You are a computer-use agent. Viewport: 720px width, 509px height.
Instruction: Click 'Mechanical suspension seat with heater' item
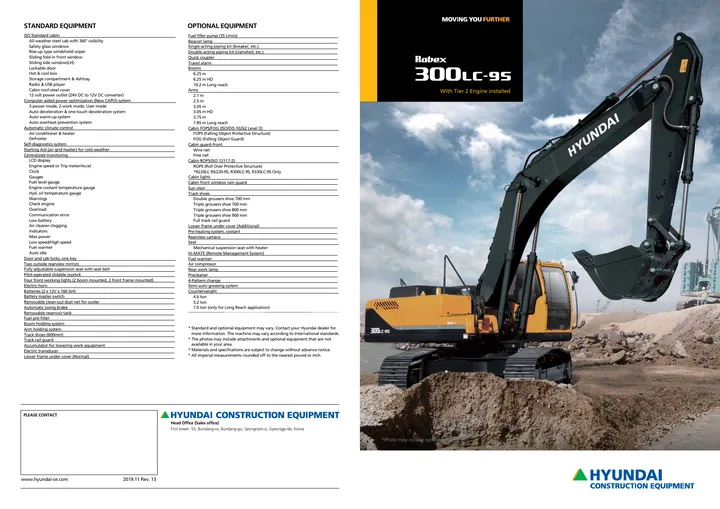coord(230,248)
